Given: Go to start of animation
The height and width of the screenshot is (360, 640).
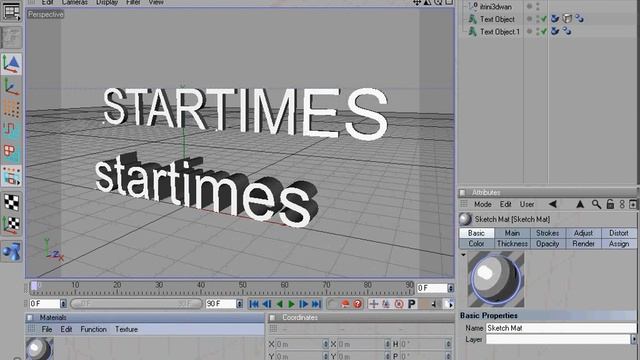Looking at the screenshot, I should (x=253, y=304).
